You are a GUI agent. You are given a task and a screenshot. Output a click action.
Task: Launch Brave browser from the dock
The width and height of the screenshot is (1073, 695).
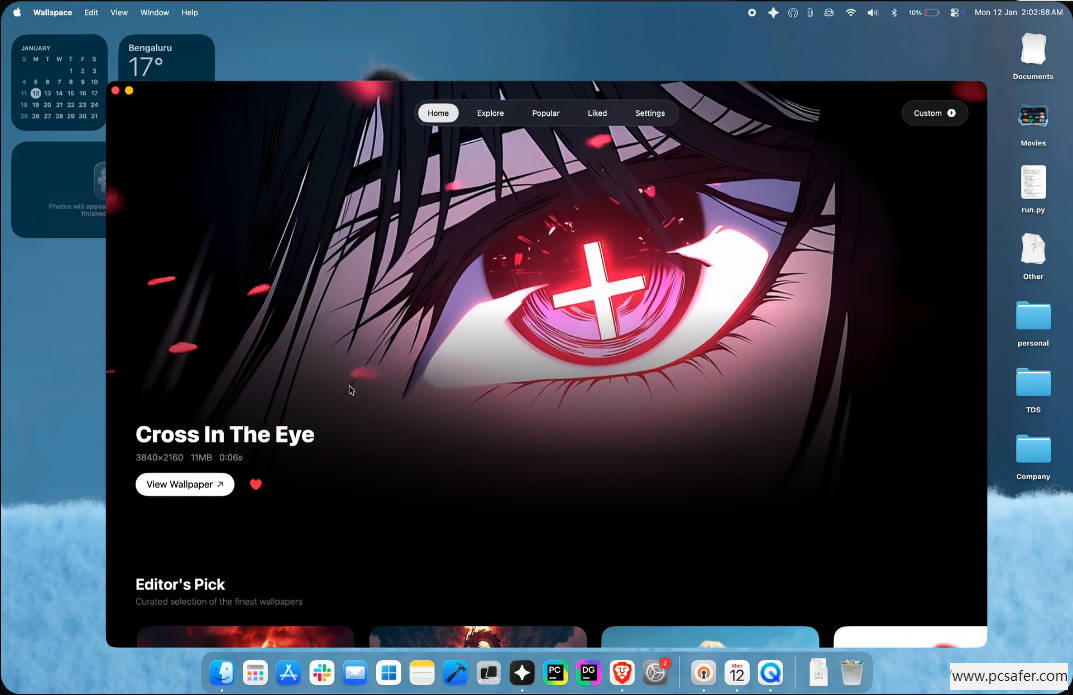[x=622, y=673]
